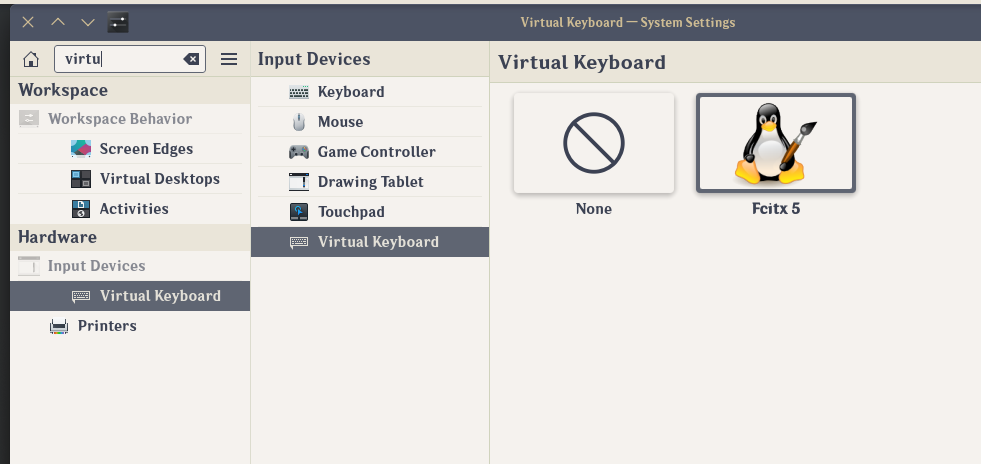Click the System Settings titlebar app icon

pos(118,23)
